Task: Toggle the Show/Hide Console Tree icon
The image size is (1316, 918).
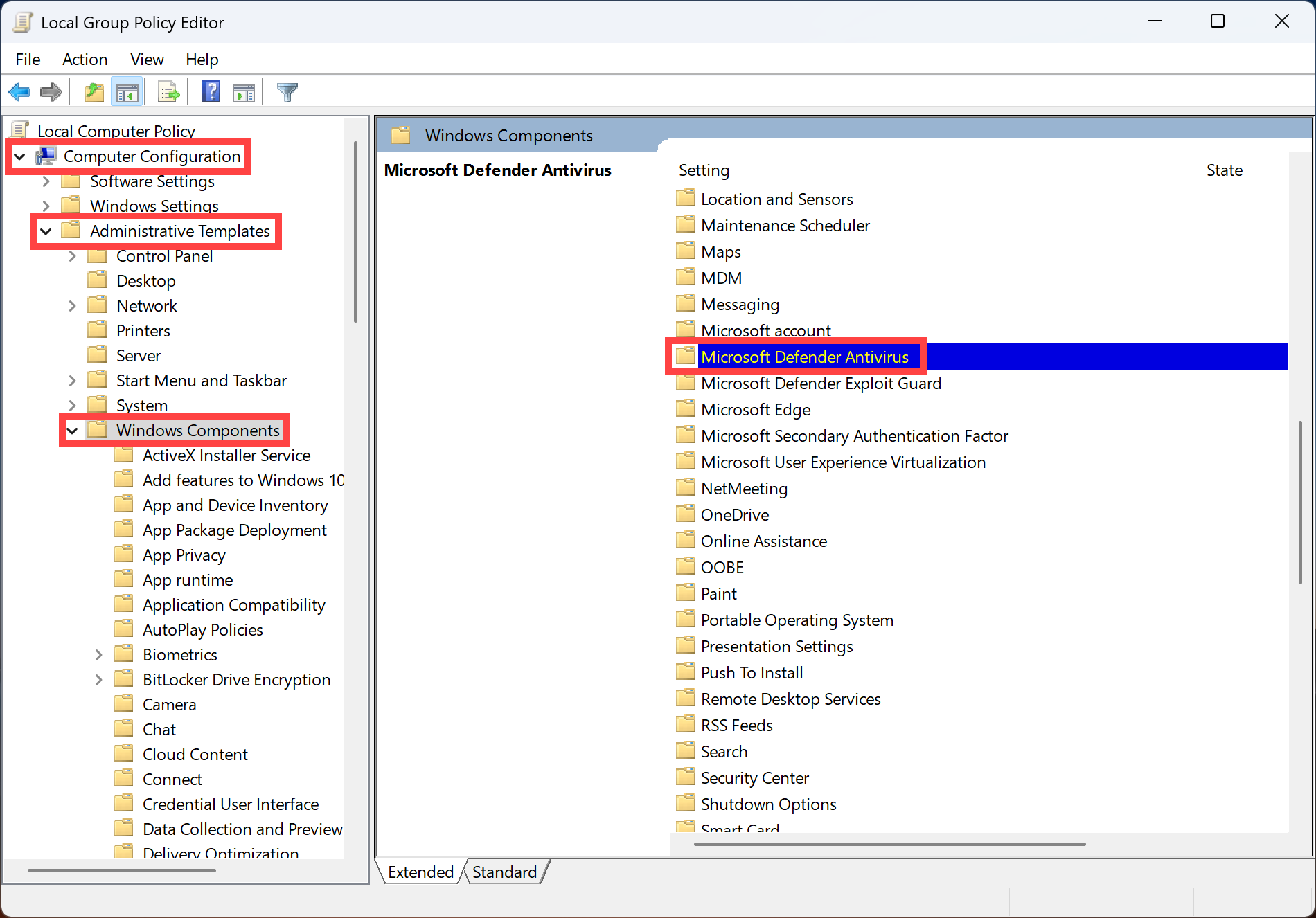Action: pyautogui.click(x=127, y=92)
